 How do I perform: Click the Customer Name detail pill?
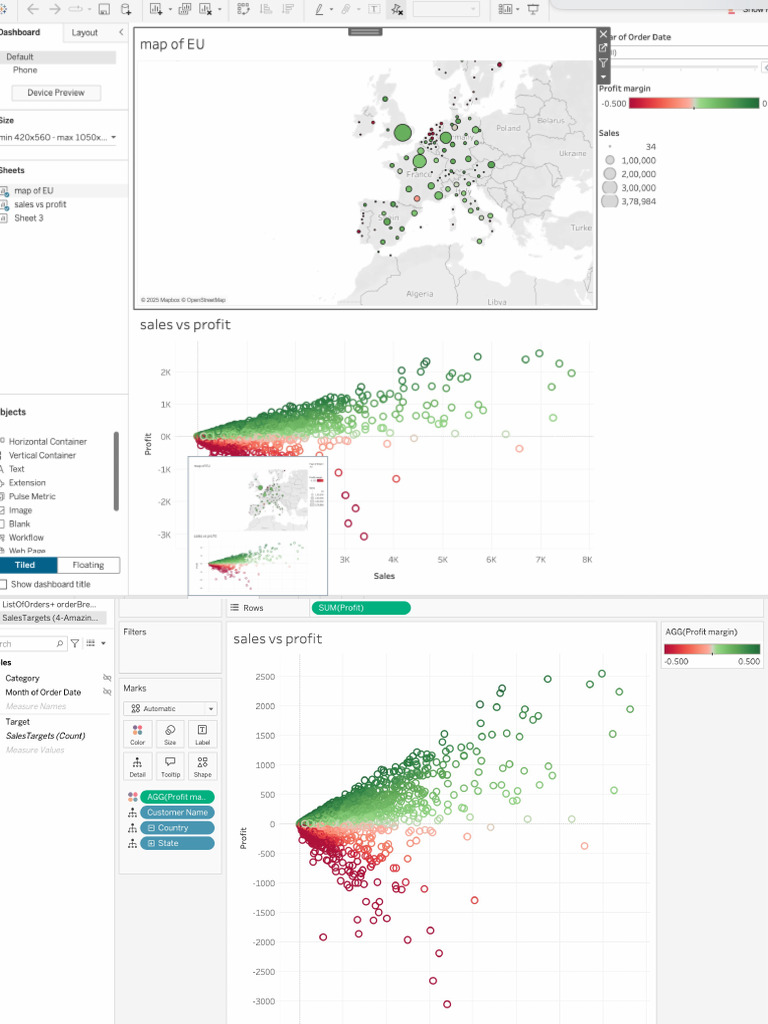[177, 812]
